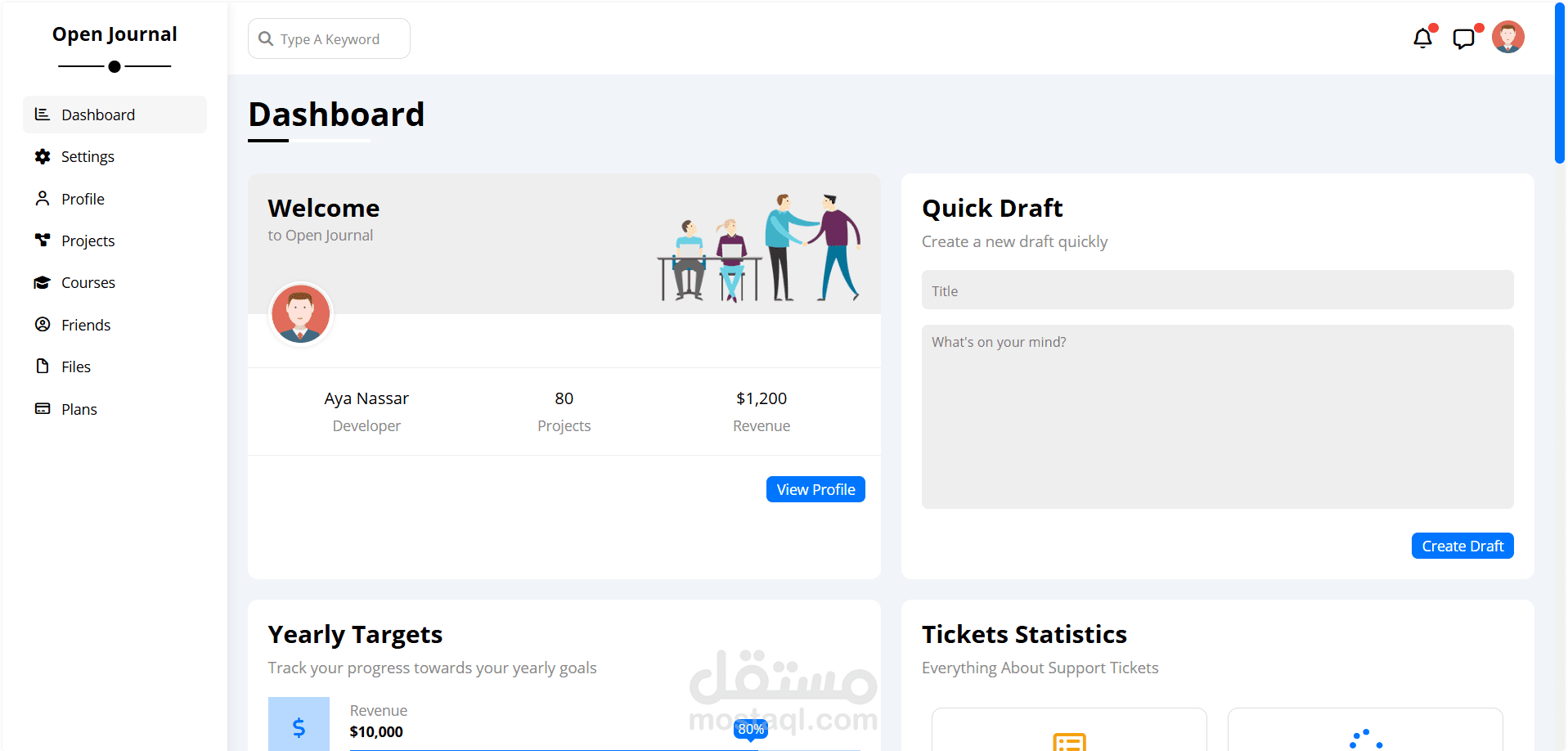Click the search magnifier icon
Screen dimensions: 1568x751
click(265, 38)
